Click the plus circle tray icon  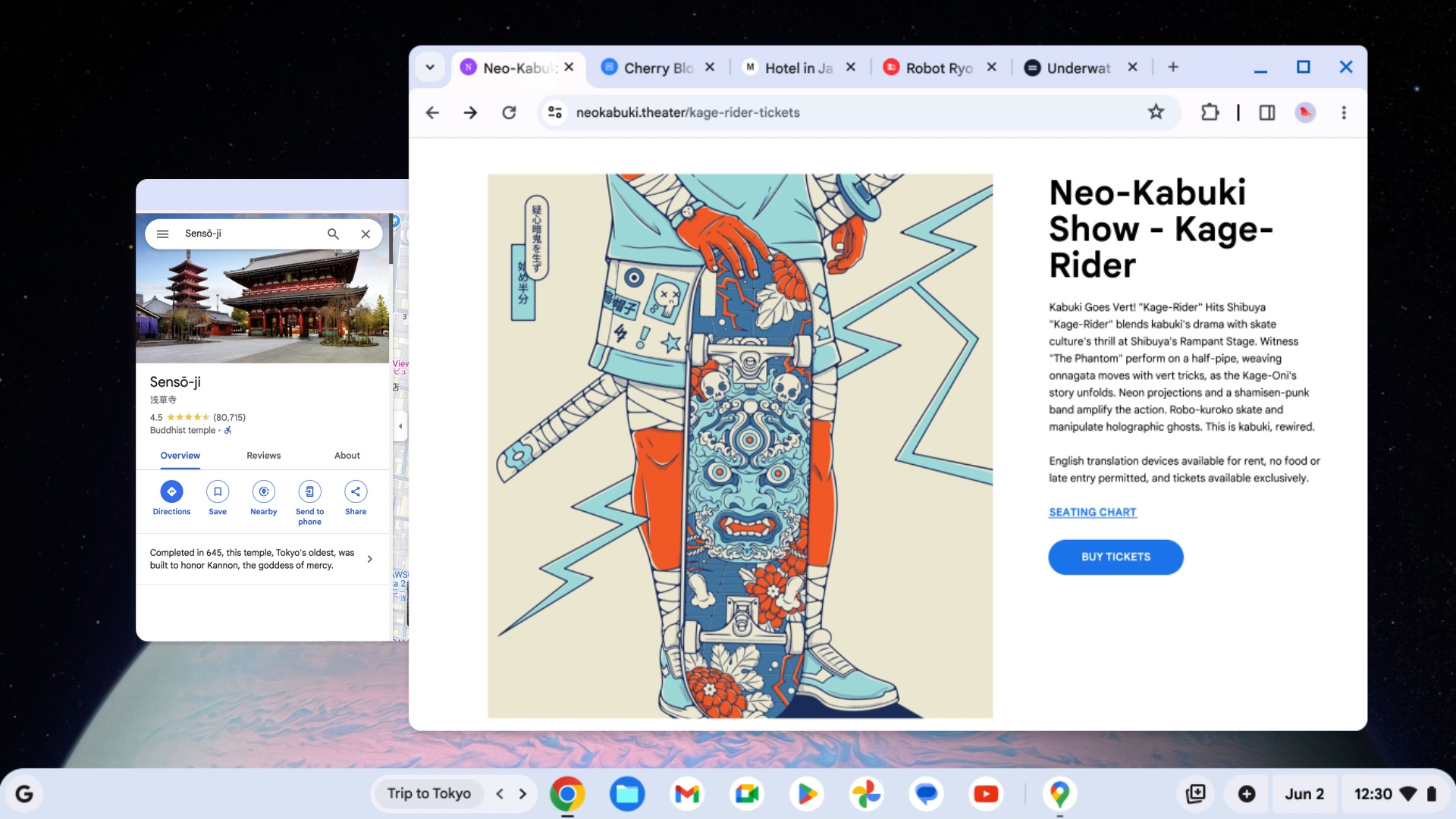tap(1247, 794)
